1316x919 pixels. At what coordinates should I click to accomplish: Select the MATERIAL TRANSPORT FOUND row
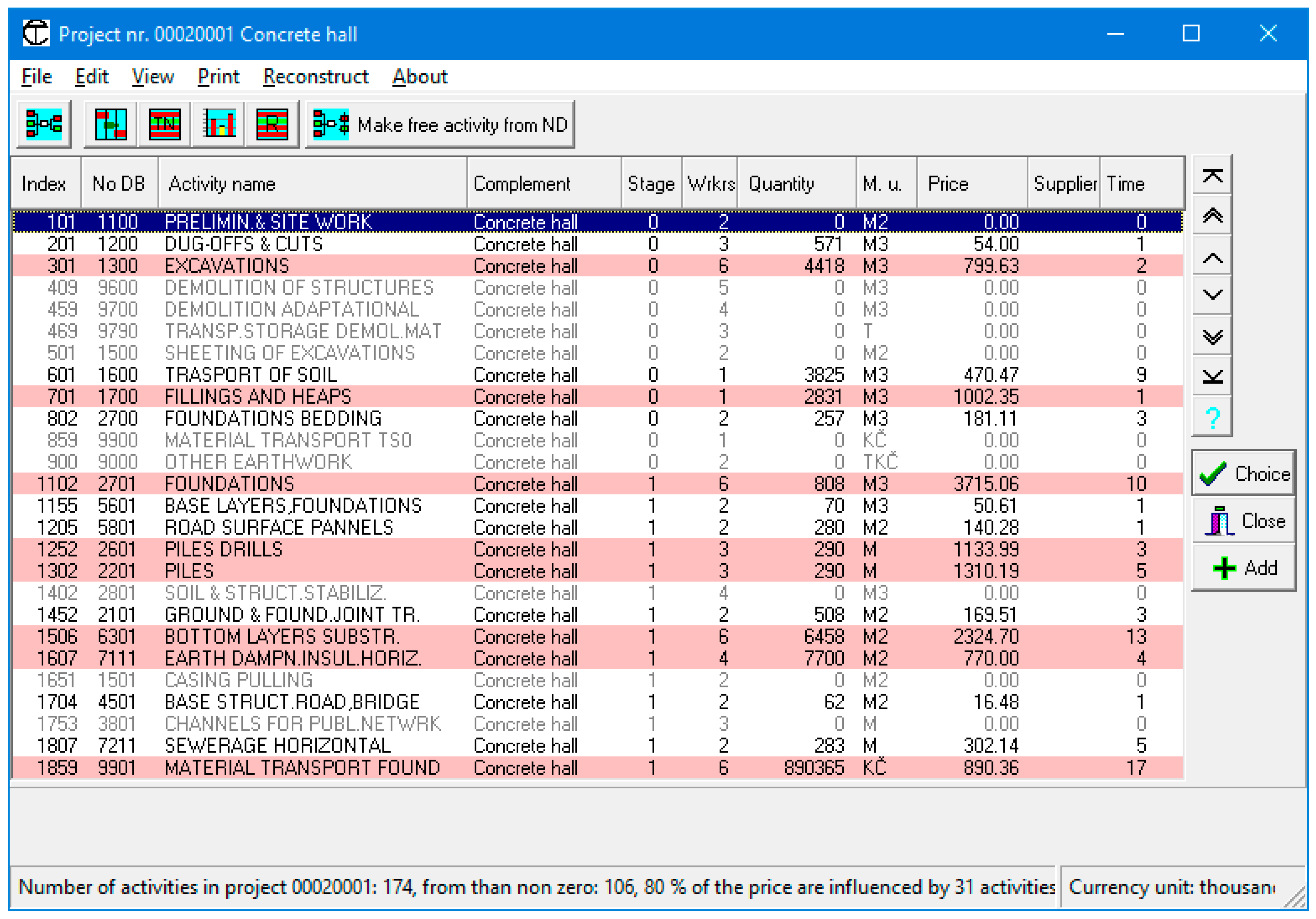pyautogui.click(x=302, y=767)
